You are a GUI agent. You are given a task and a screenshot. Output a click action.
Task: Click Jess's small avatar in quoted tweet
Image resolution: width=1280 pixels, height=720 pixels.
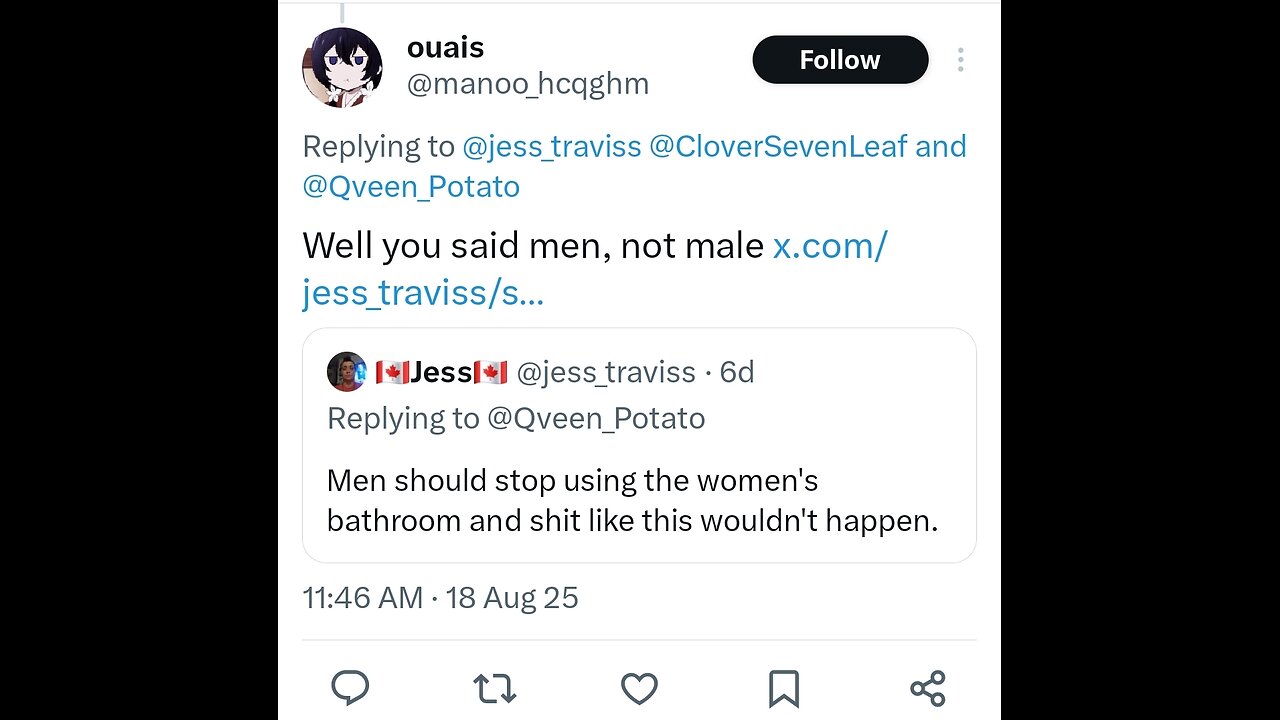pos(346,372)
